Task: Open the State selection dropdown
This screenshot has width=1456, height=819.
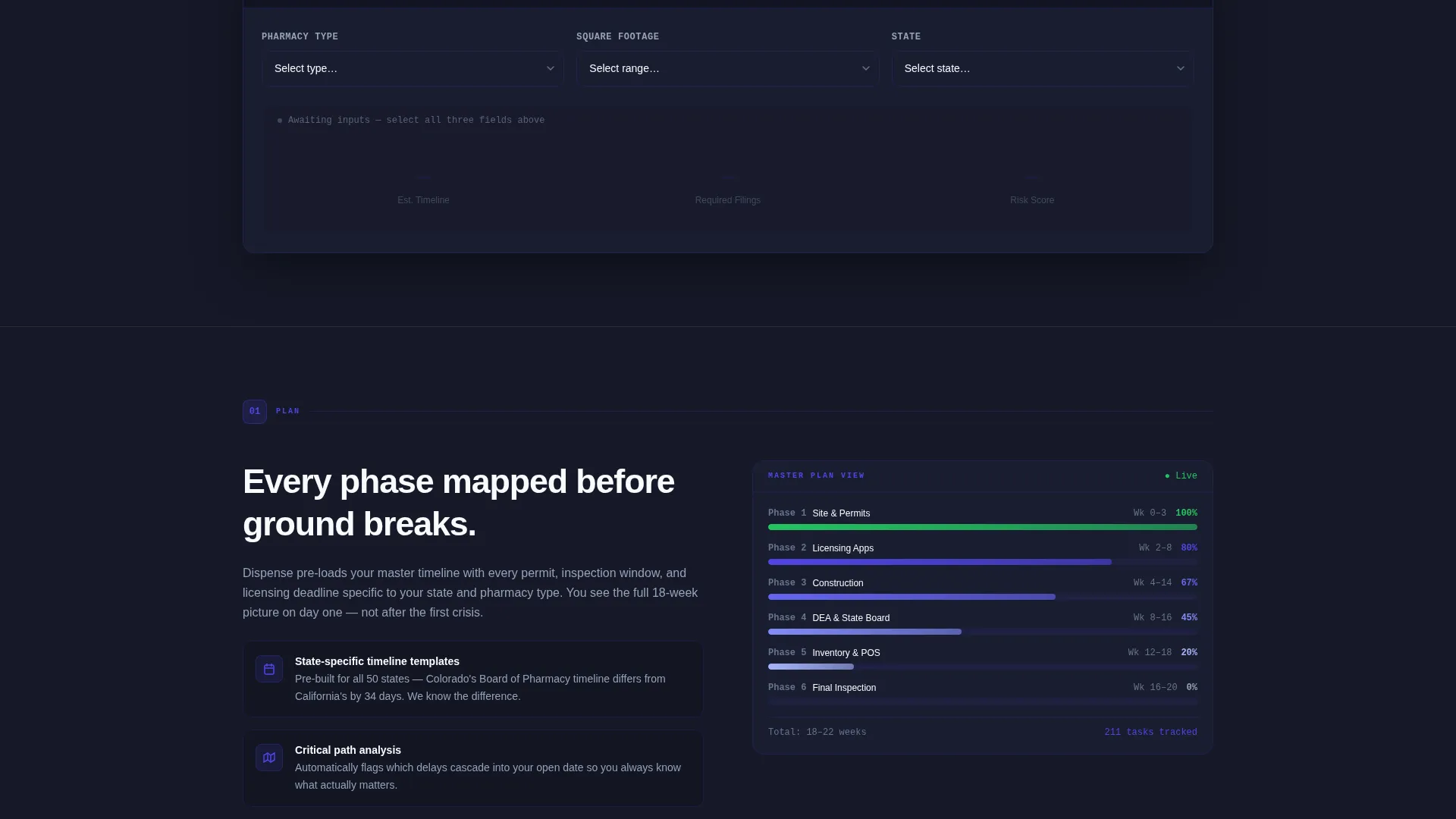Action: pos(1043,68)
